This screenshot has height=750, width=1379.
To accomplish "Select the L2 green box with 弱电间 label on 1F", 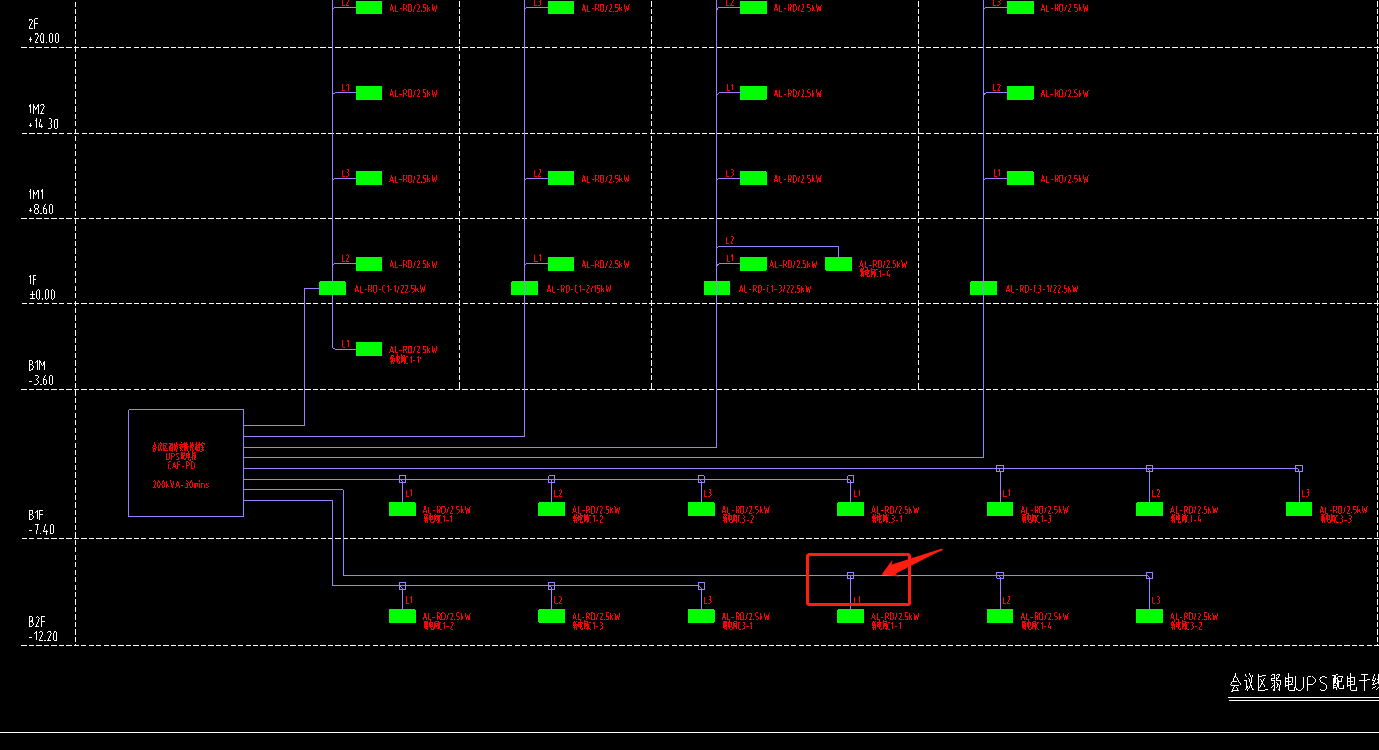I will (x=838, y=264).
